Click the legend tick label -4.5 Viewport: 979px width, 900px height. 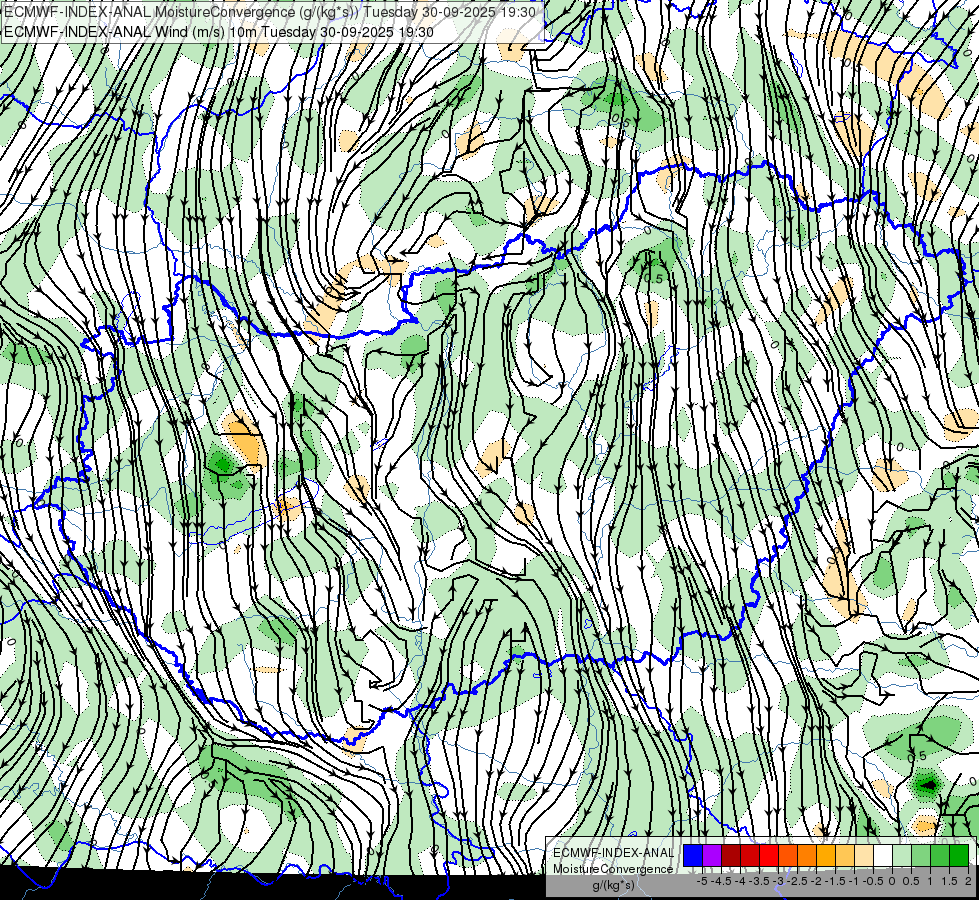point(721,881)
